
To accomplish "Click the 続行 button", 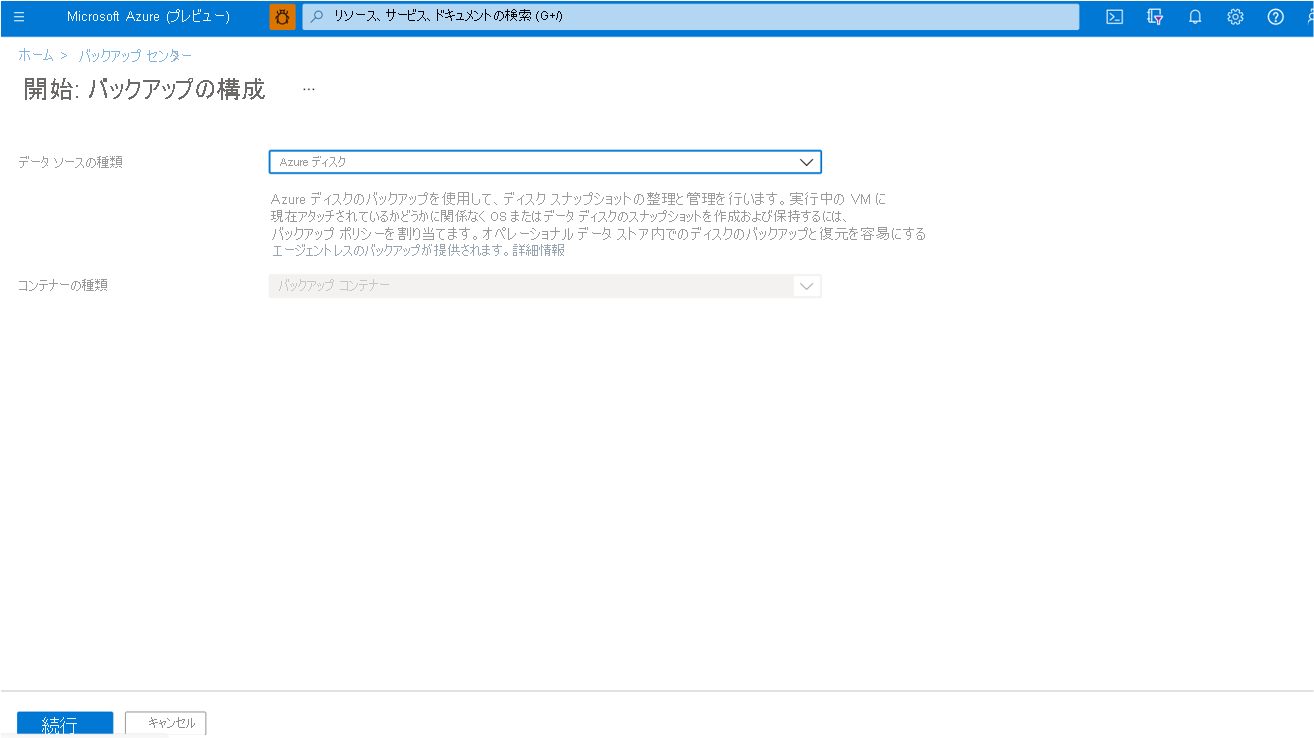I will click(x=65, y=724).
